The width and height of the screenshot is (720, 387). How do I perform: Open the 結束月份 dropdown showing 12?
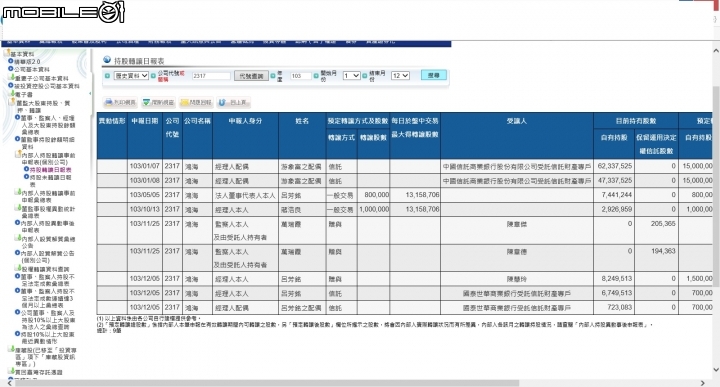coord(400,76)
